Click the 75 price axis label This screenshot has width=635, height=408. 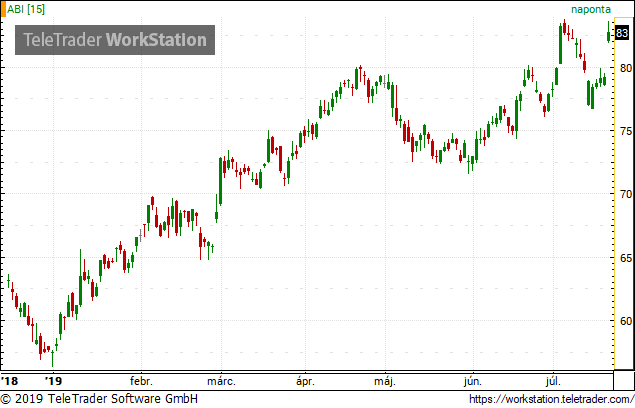point(626,131)
